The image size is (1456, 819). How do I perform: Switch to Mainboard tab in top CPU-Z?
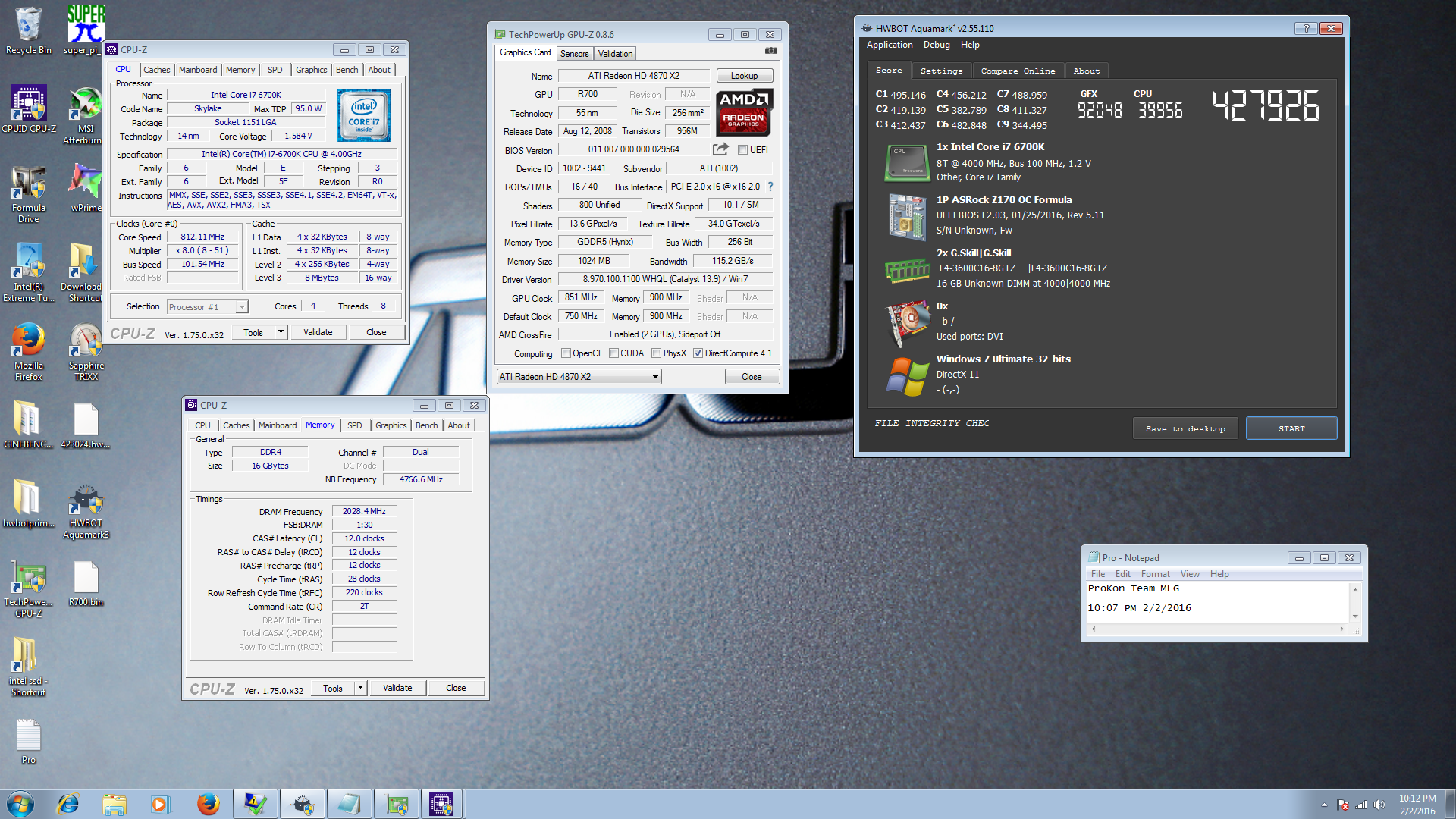(x=198, y=70)
